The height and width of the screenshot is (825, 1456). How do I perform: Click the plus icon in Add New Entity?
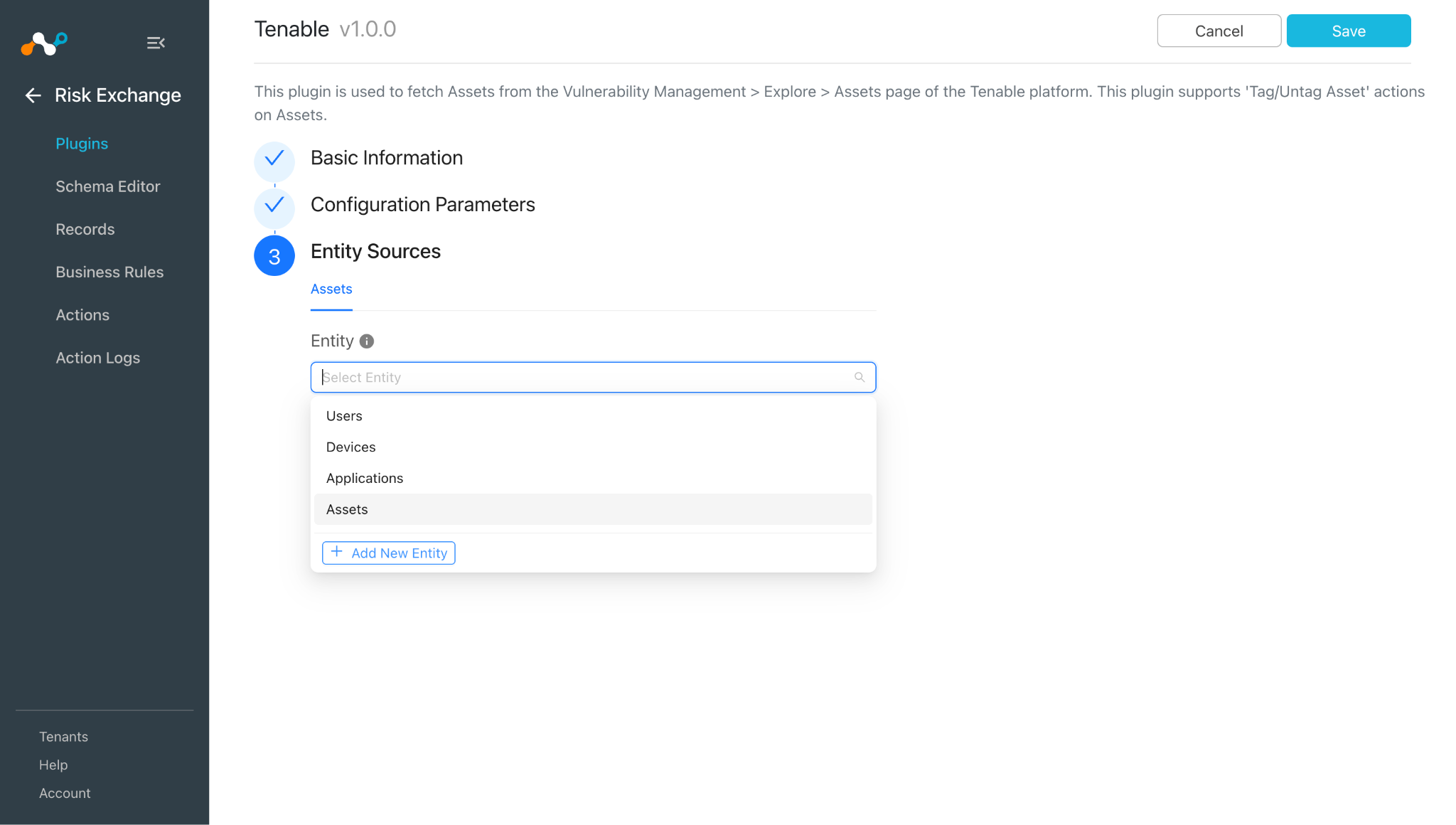(x=337, y=553)
